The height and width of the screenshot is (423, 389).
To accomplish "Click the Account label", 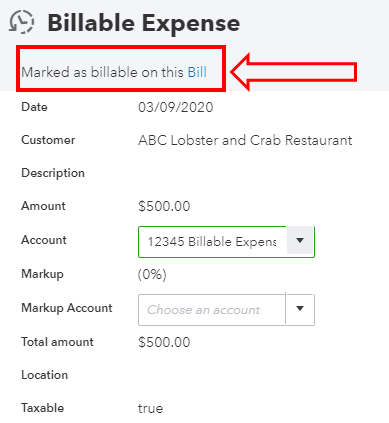I will [44, 240].
